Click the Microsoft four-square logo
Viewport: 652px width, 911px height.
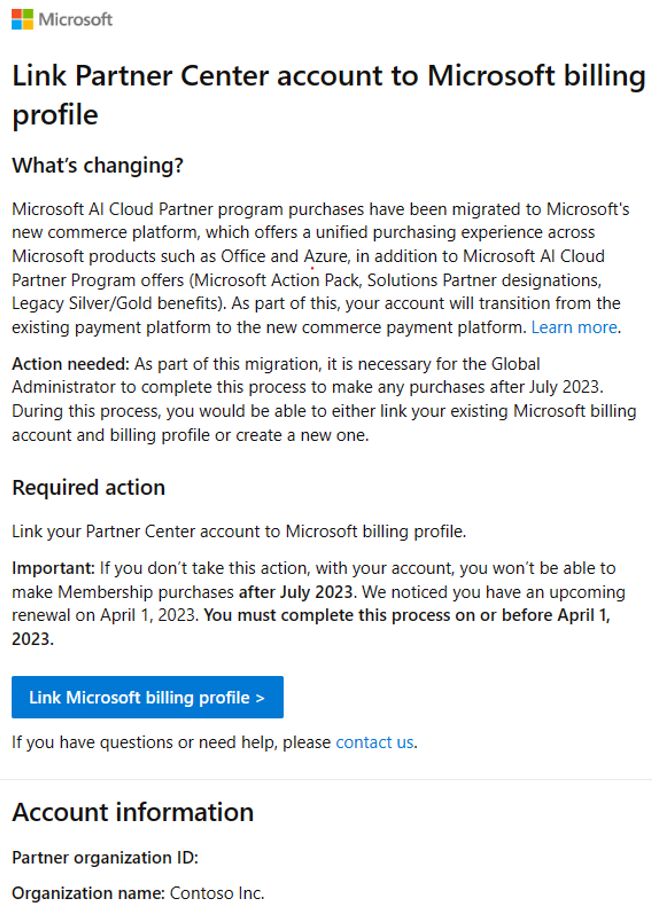tap(22, 19)
